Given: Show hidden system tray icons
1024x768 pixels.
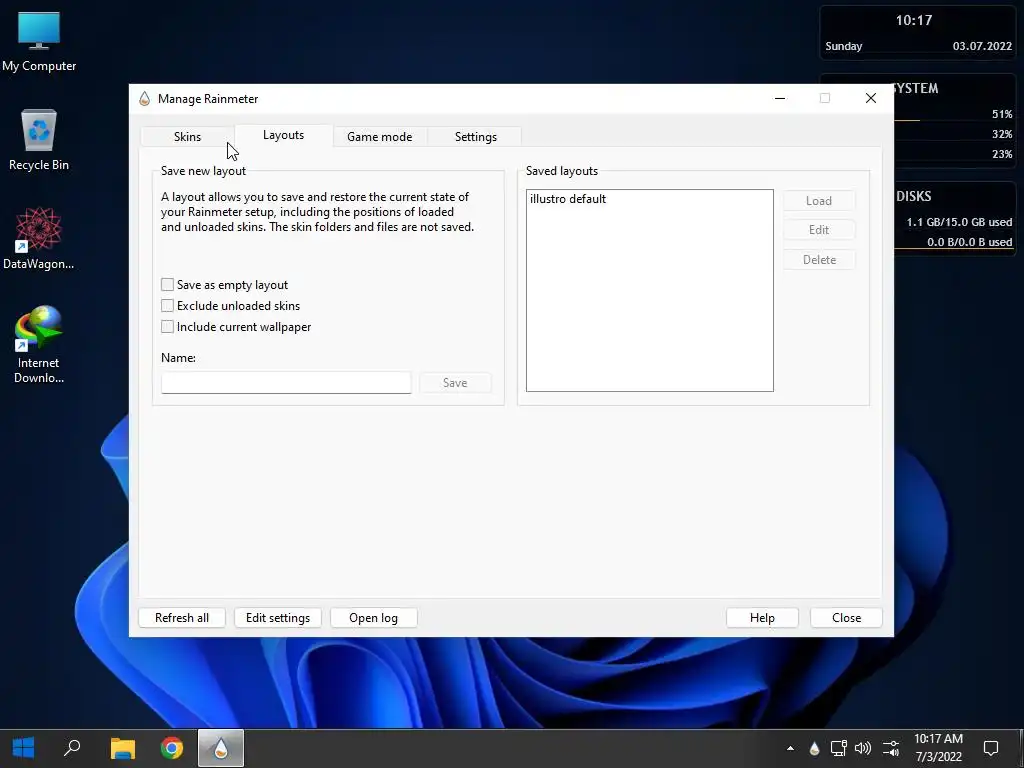Looking at the screenshot, I should [x=790, y=748].
